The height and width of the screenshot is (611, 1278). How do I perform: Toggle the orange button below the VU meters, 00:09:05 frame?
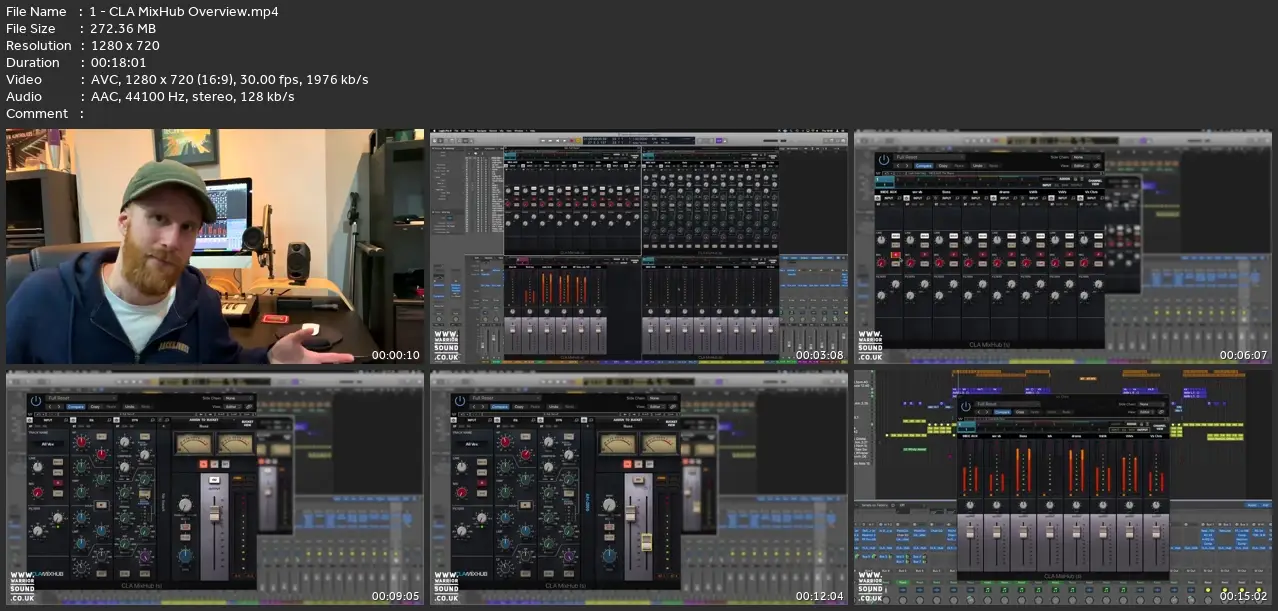coord(203,464)
